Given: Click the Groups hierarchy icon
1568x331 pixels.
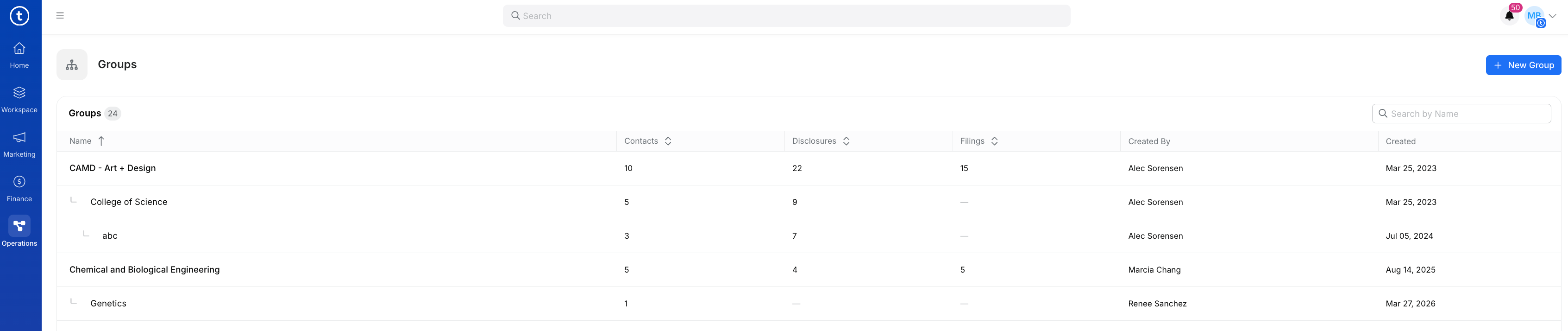Looking at the screenshot, I should 72,64.
